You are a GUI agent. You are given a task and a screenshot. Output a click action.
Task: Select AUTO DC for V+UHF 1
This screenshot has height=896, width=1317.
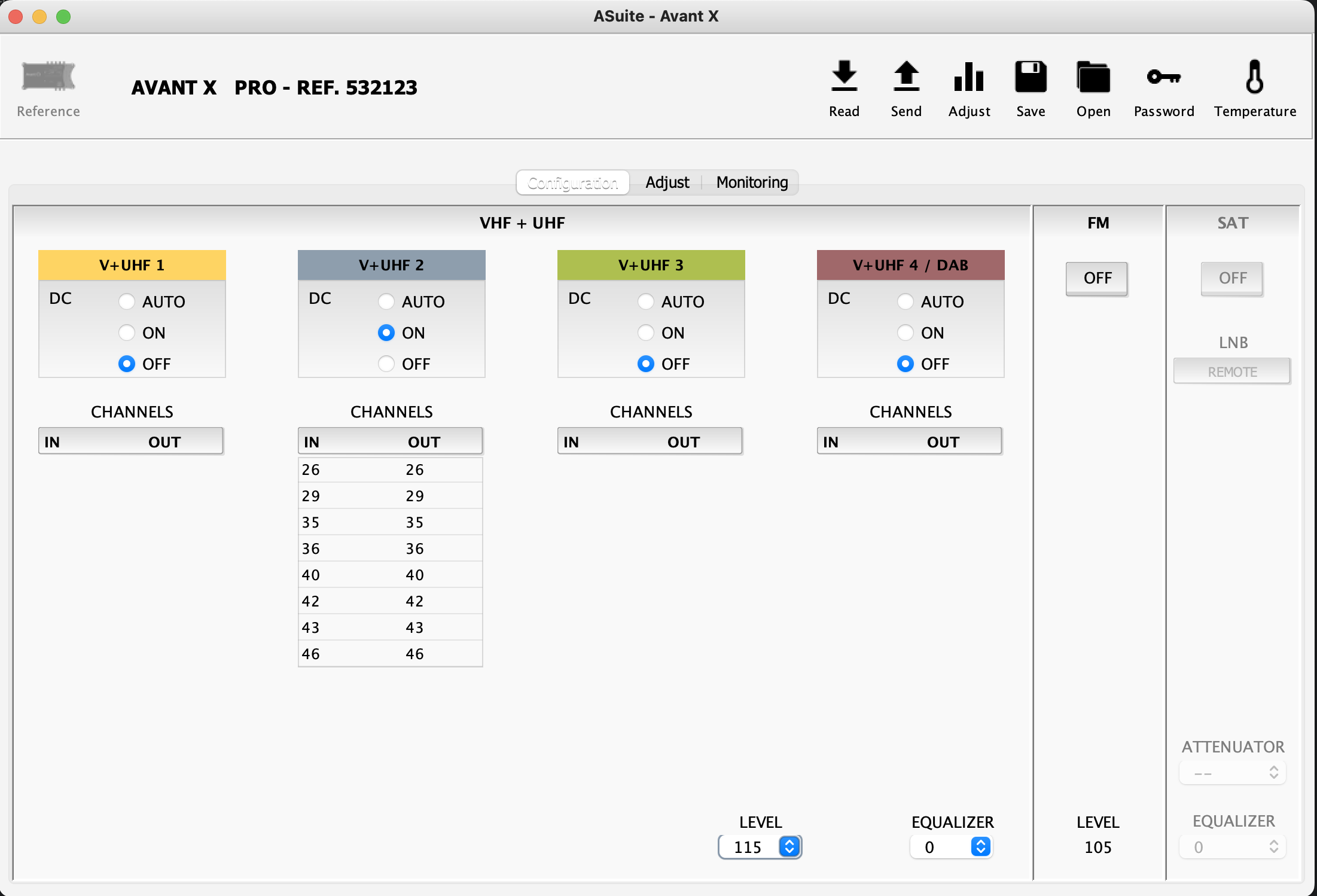coord(127,301)
